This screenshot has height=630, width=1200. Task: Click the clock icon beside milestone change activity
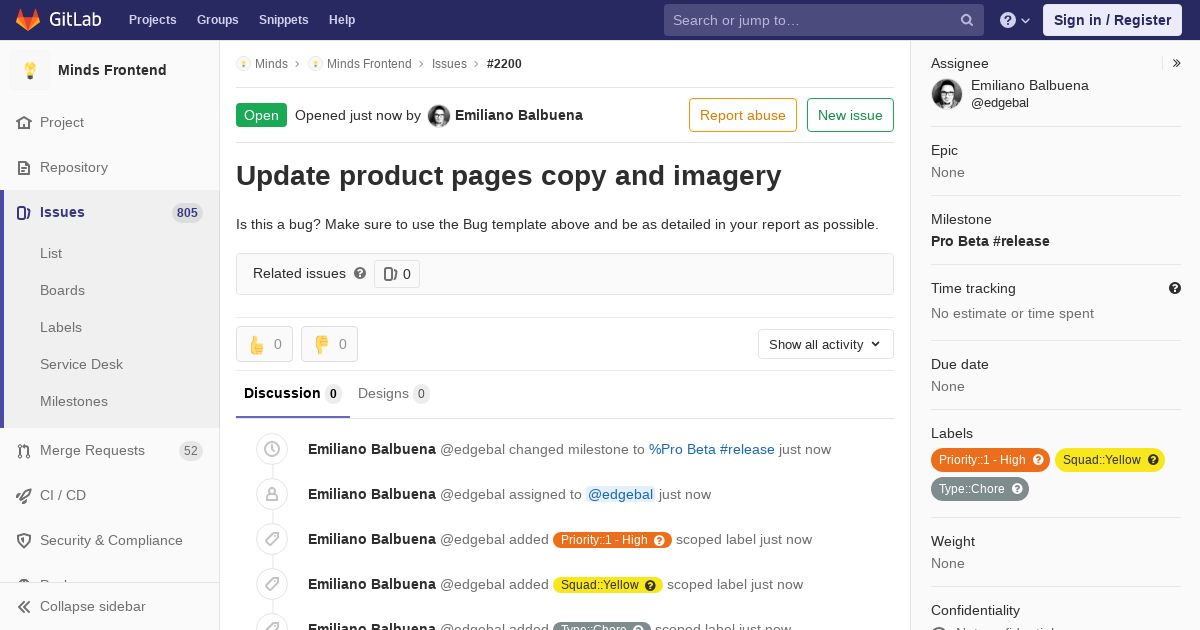tap(271, 450)
